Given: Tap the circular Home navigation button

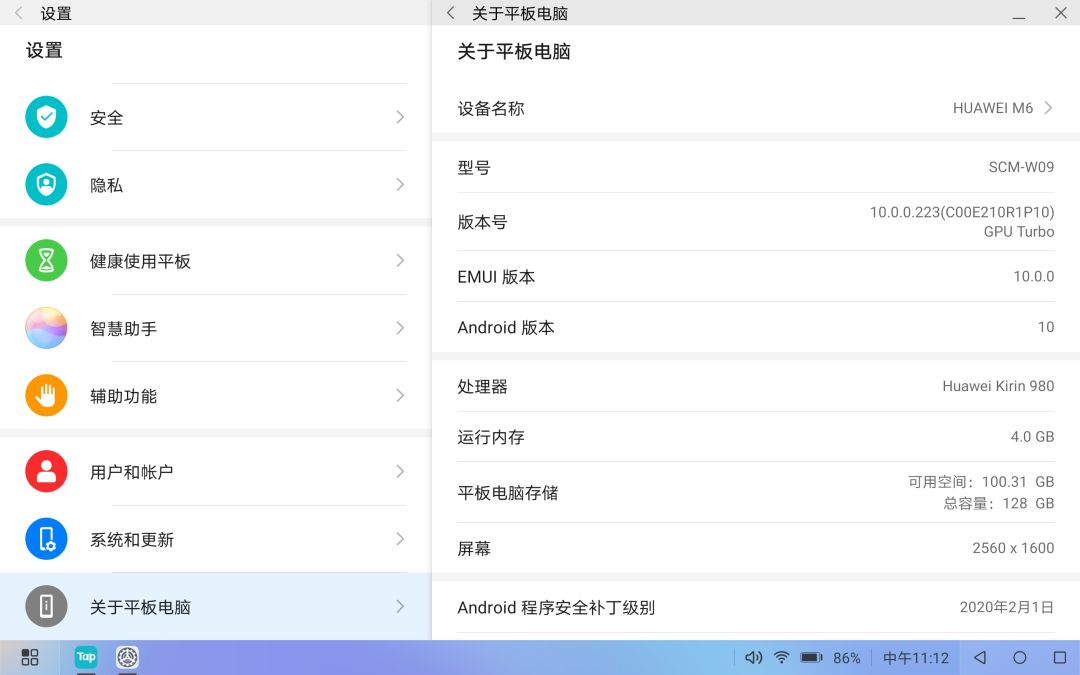Looking at the screenshot, I should [x=1020, y=658].
